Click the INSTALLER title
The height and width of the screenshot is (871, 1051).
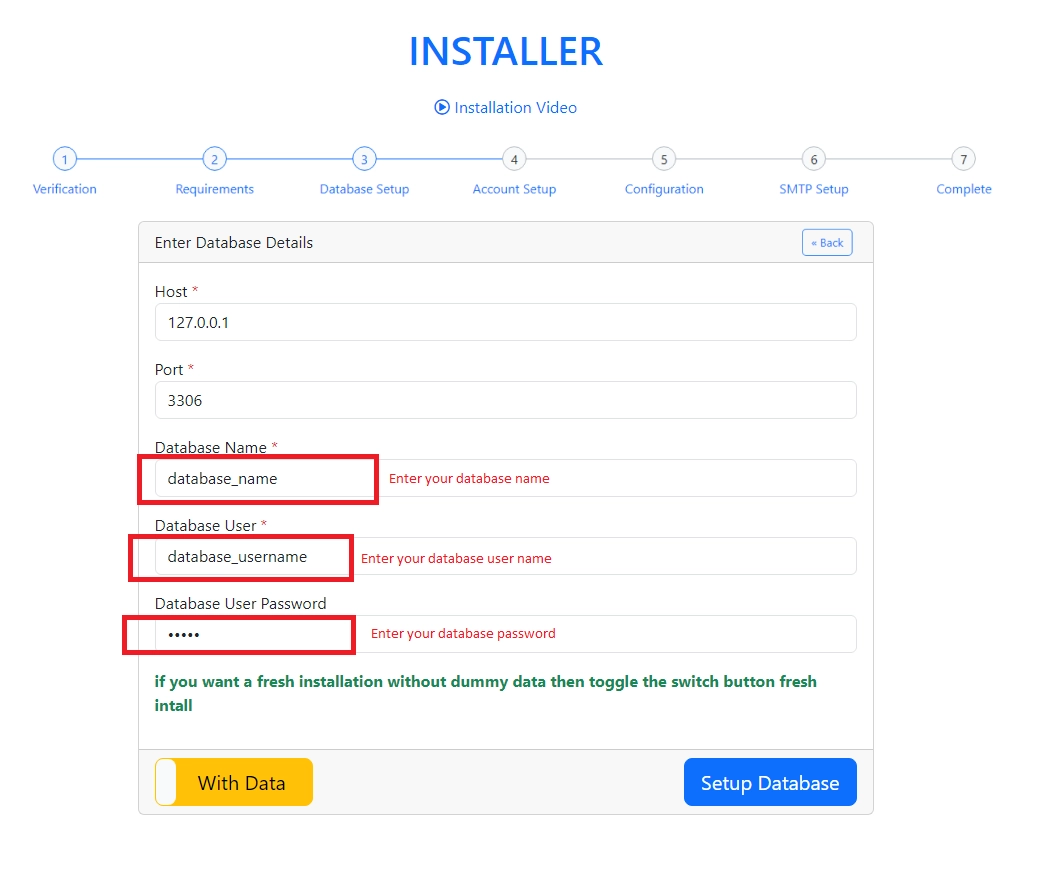pos(506,52)
